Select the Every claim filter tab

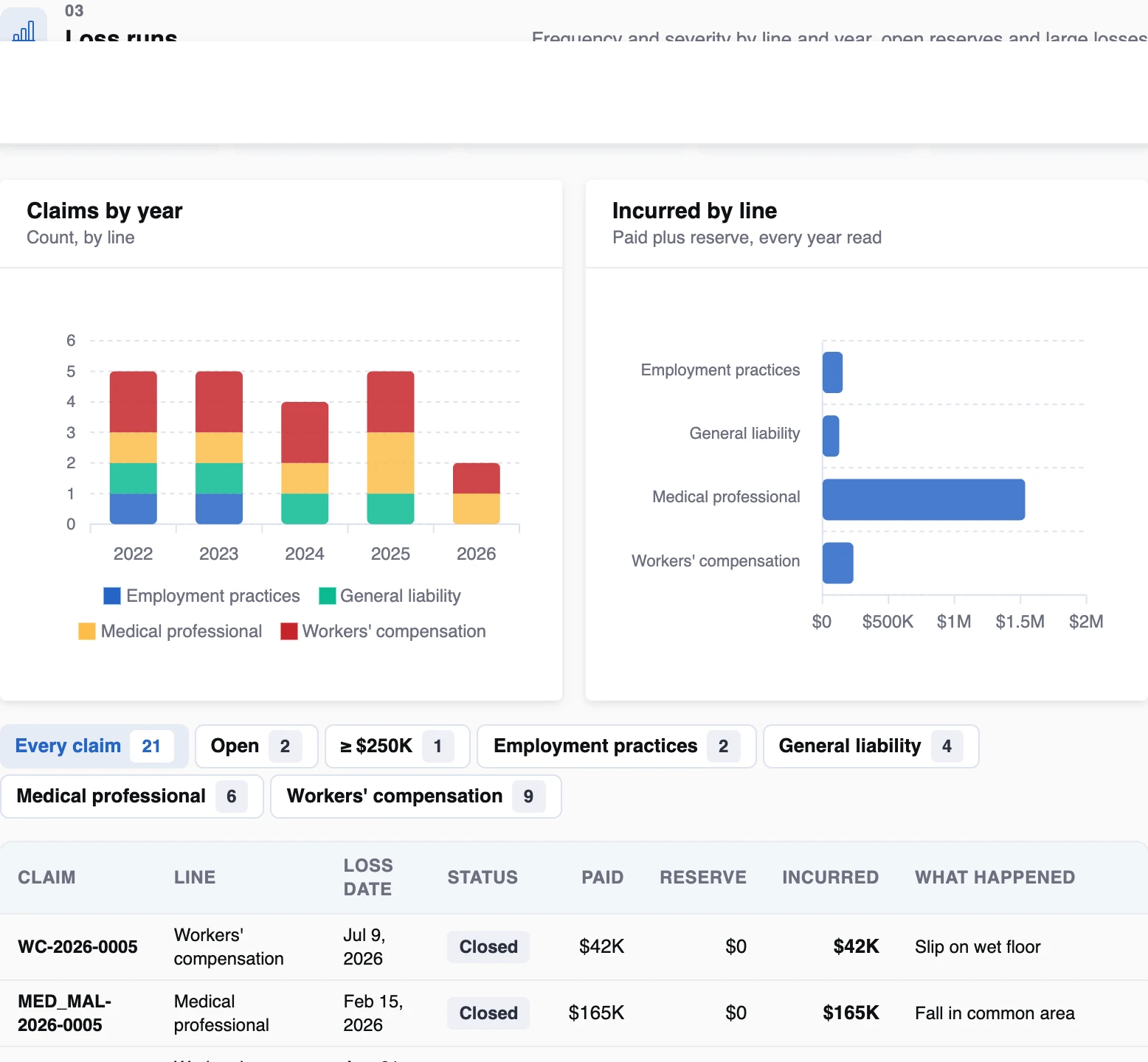coord(94,746)
